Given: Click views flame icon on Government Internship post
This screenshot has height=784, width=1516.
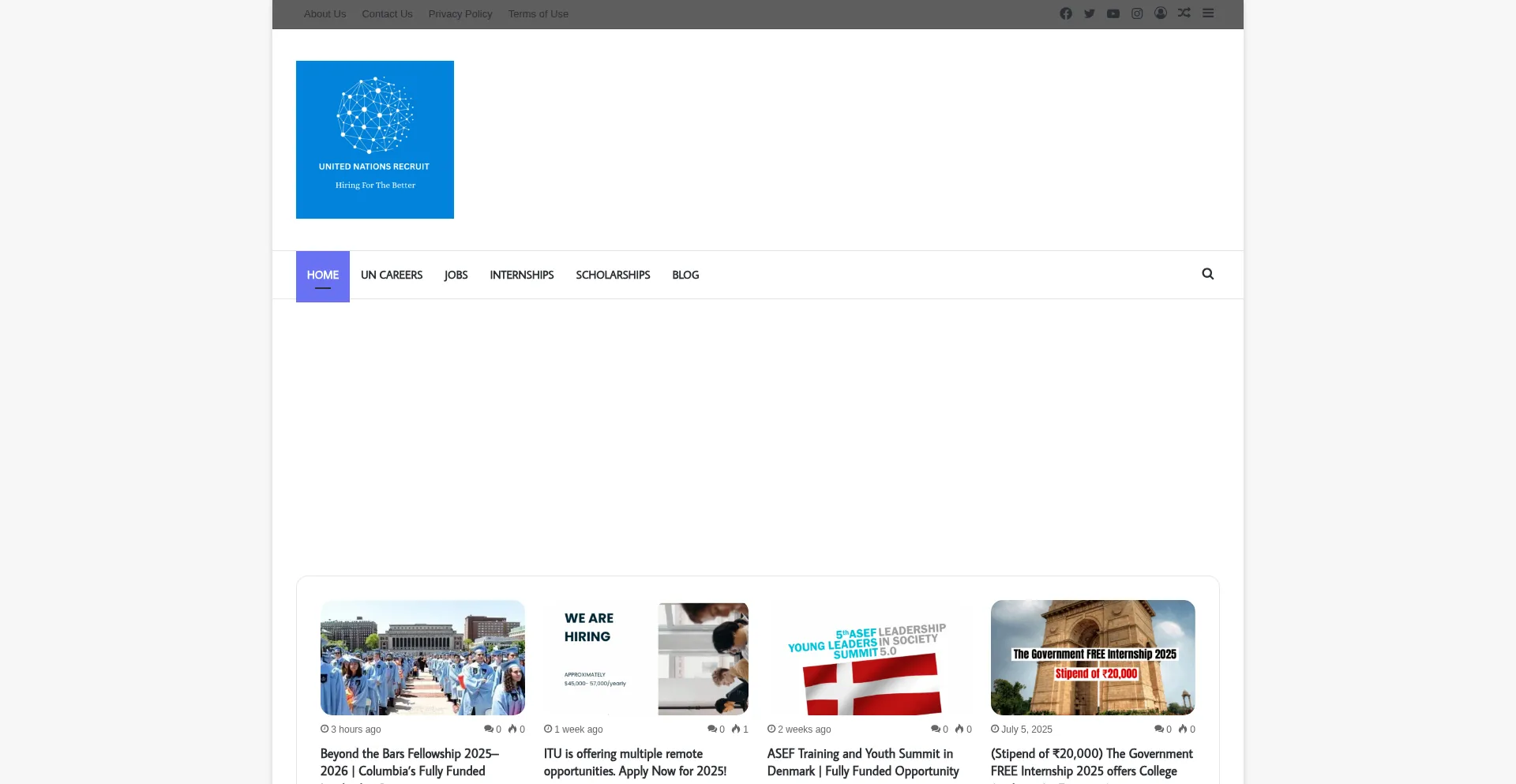Looking at the screenshot, I should coord(1182,729).
